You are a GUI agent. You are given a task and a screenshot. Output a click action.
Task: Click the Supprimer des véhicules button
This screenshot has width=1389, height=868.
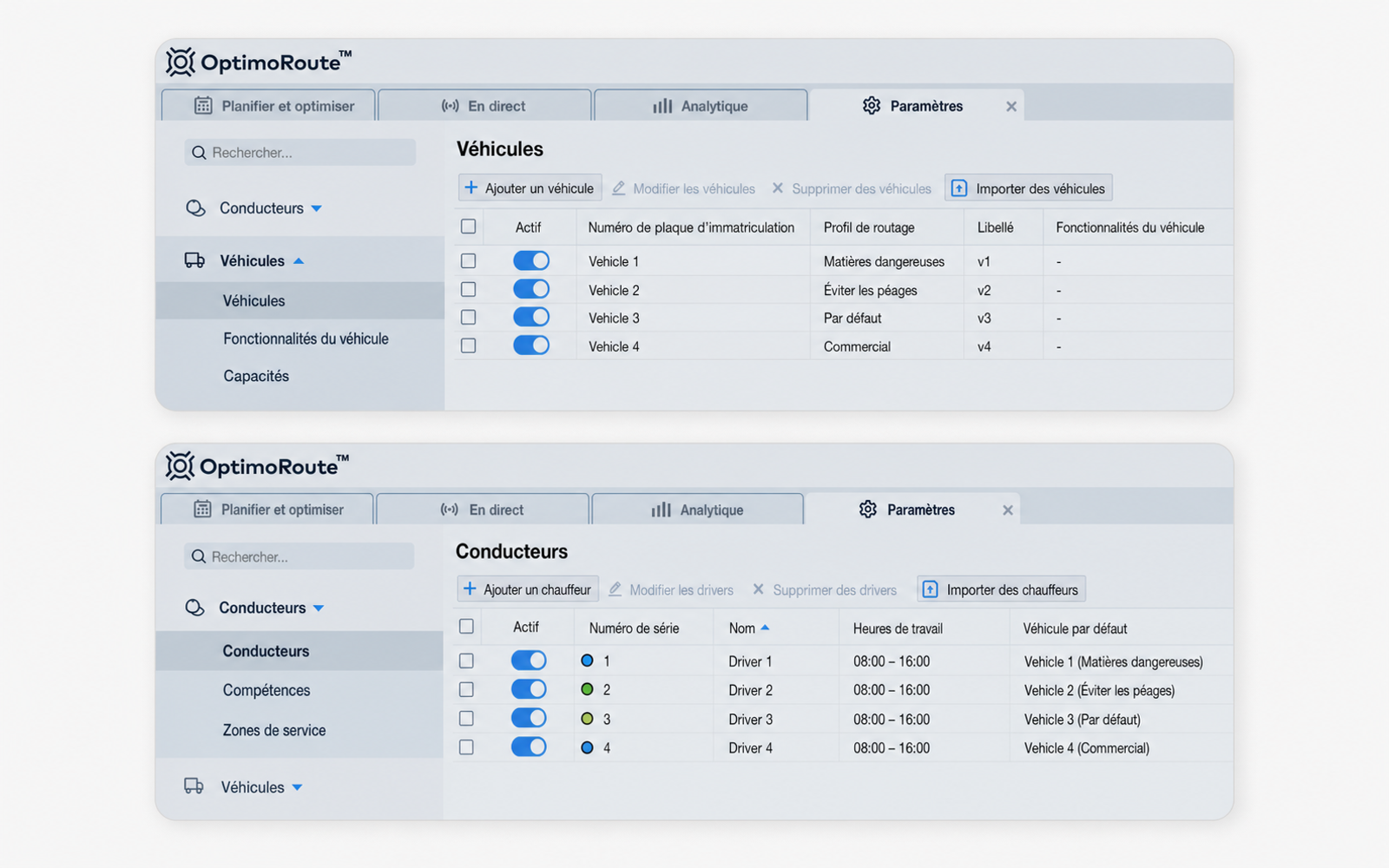click(x=852, y=188)
